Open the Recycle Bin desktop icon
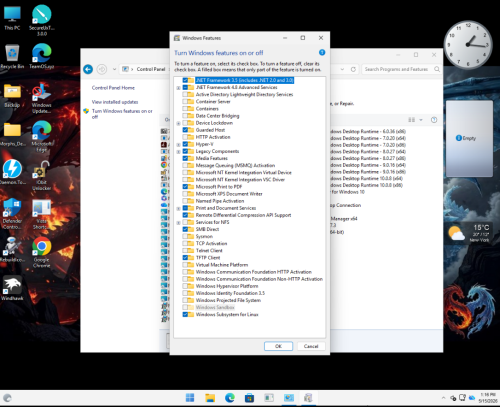Viewport: 500px width, 407px height. click(12, 57)
